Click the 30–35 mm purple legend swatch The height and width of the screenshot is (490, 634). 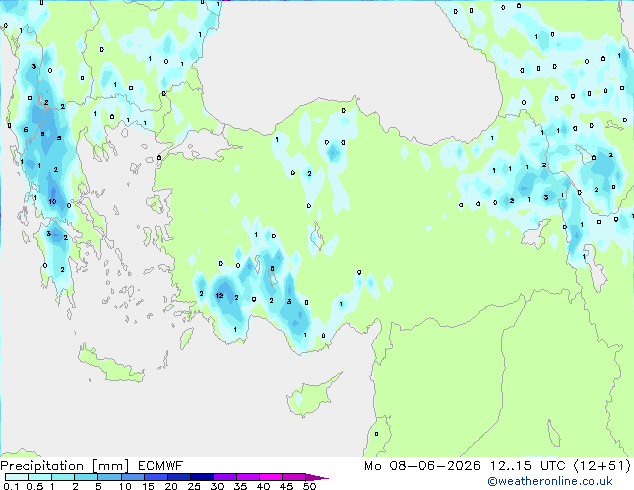224,477
